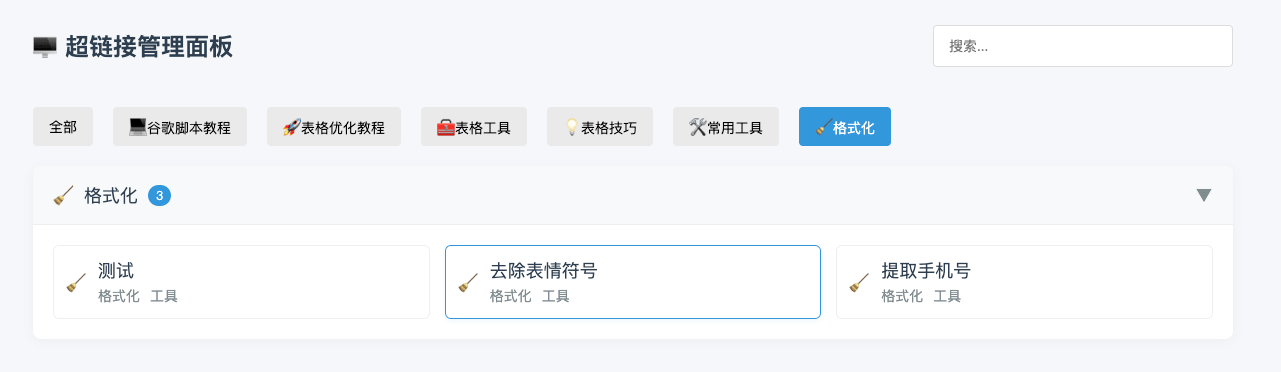The width and height of the screenshot is (1281, 372).
Task: Click the broom icon on 测试 card
Action: pyautogui.click(x=76, y=282)
